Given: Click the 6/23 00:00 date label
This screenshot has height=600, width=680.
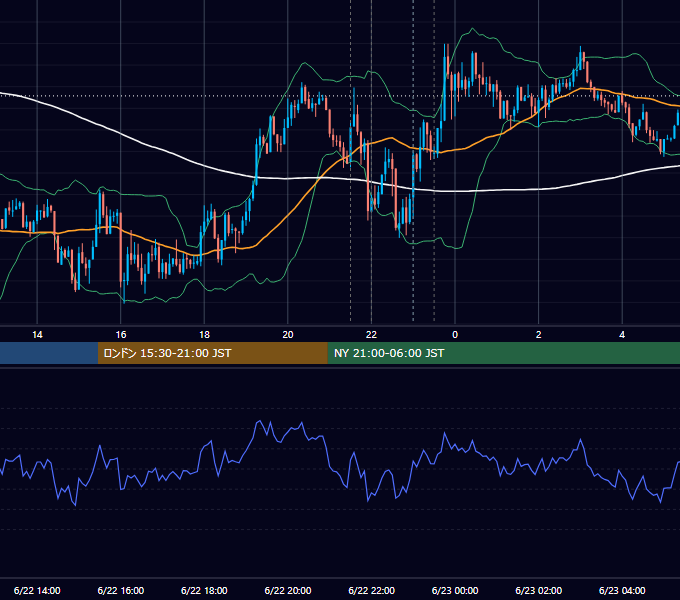Looking at the screenshot, I should click(455, 590).
